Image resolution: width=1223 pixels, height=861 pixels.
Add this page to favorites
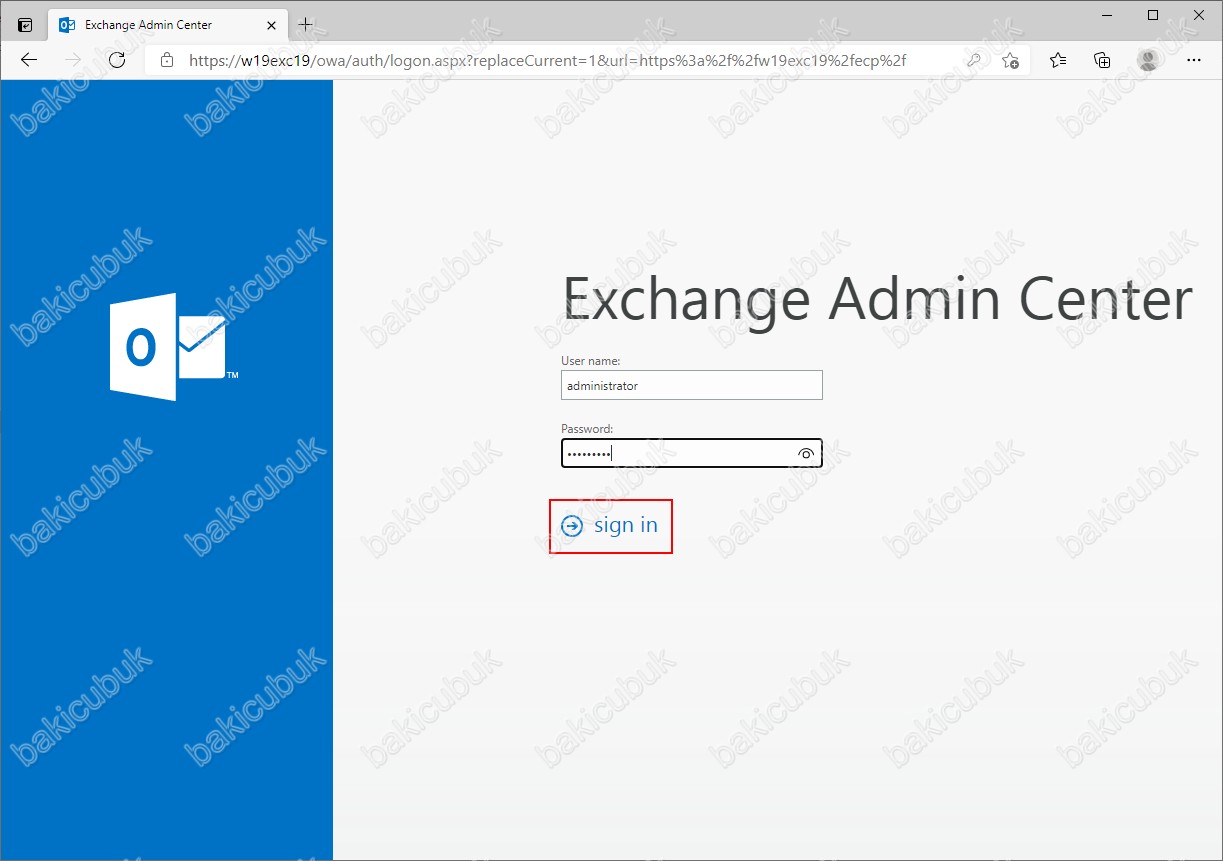point(1011,60)
